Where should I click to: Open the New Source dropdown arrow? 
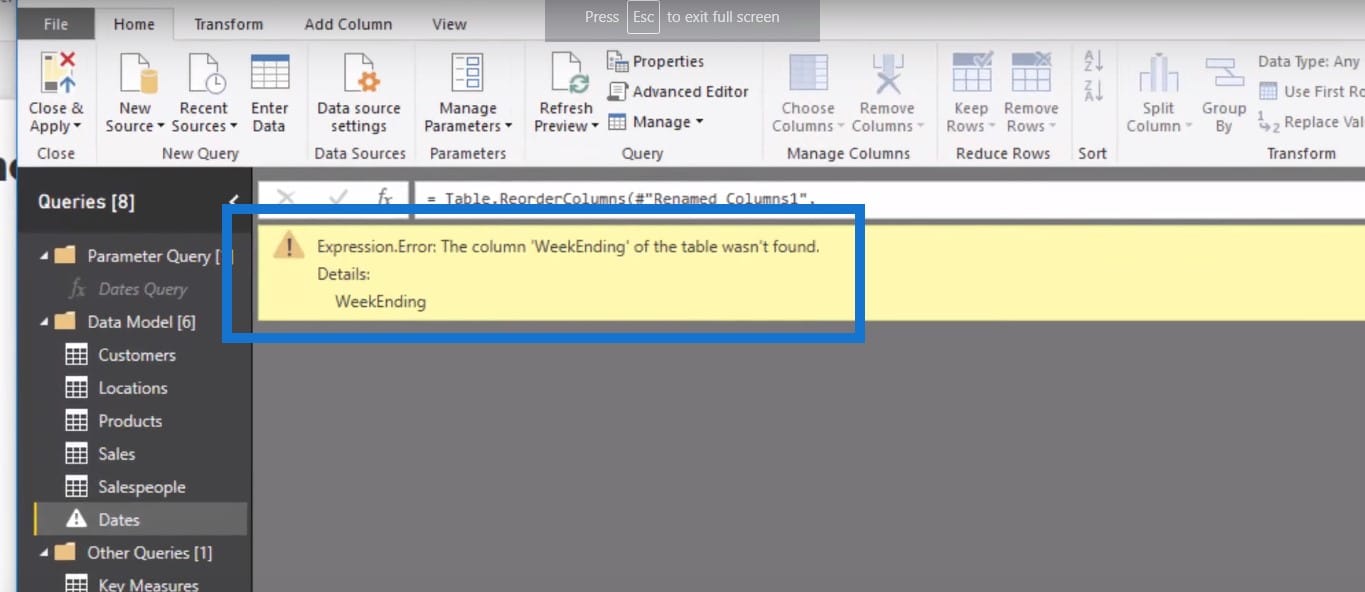[161, 127]
